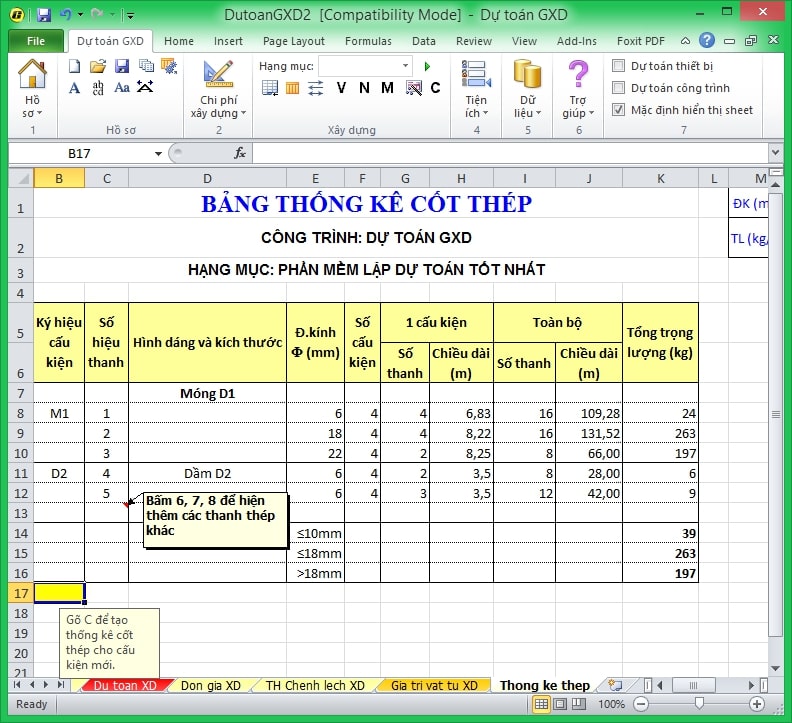Adjust the zoom slider handle in status bar
The height and width of the screenshot is (723, 792).
(x=698, y=704)
